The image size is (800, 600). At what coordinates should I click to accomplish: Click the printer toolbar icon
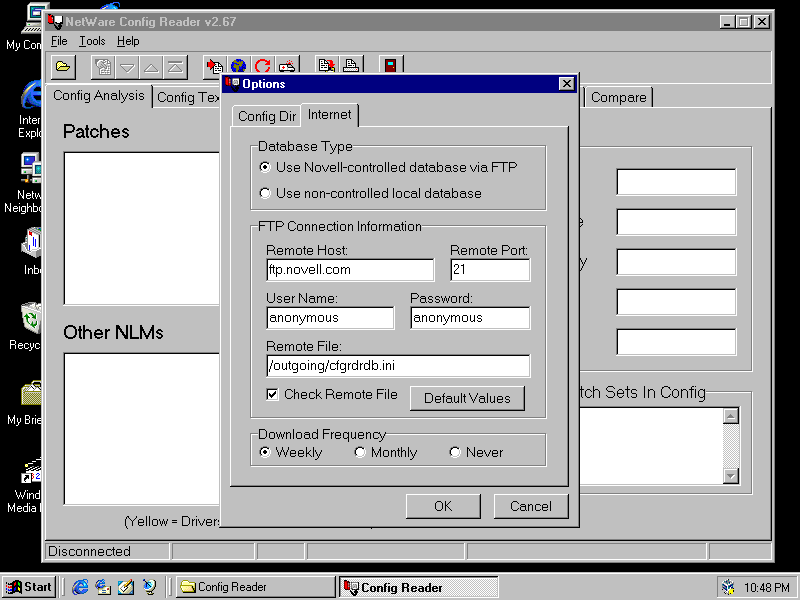pos(351,65)
